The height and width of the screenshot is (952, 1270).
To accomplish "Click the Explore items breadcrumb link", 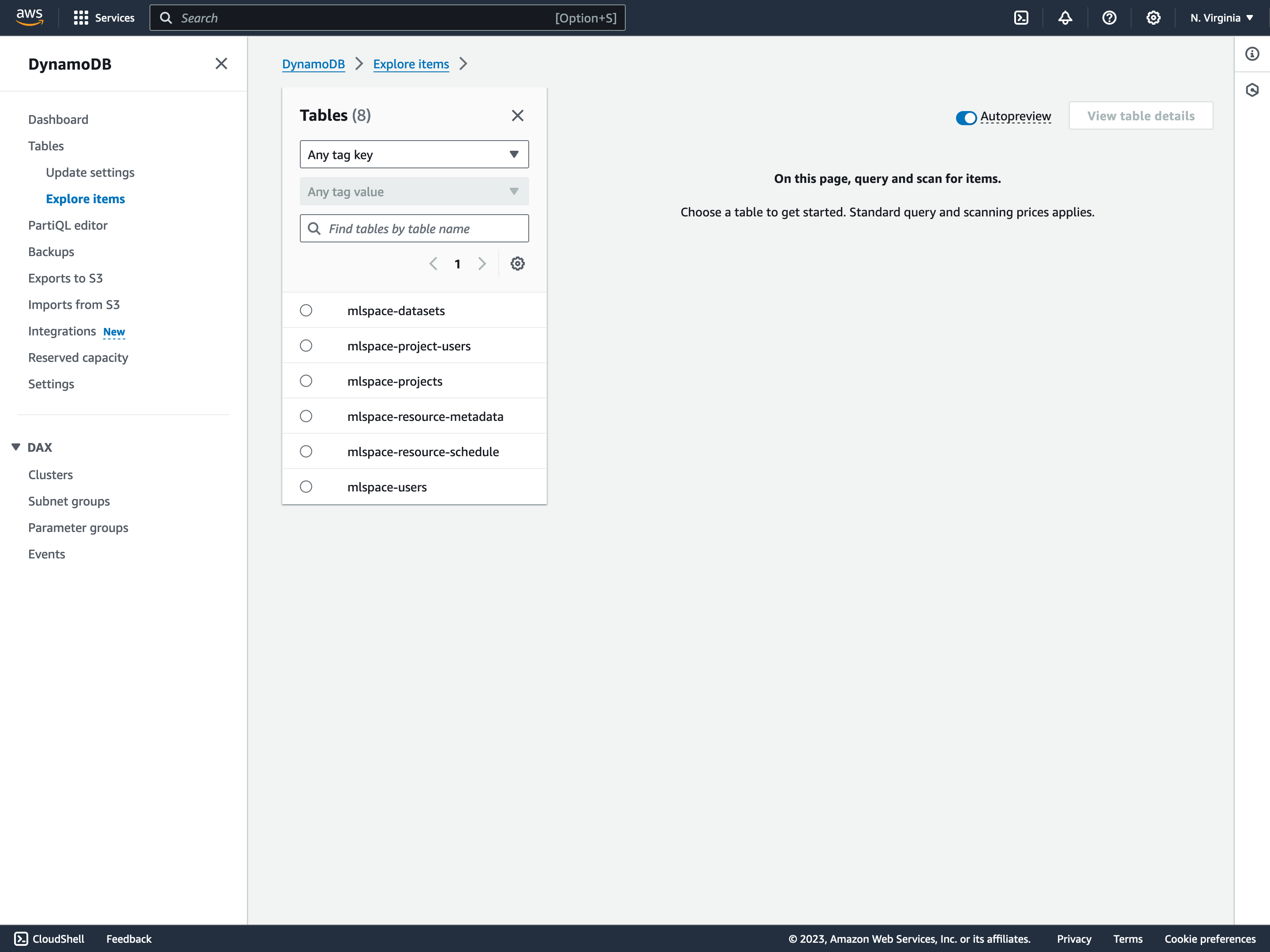I will 411,64.
